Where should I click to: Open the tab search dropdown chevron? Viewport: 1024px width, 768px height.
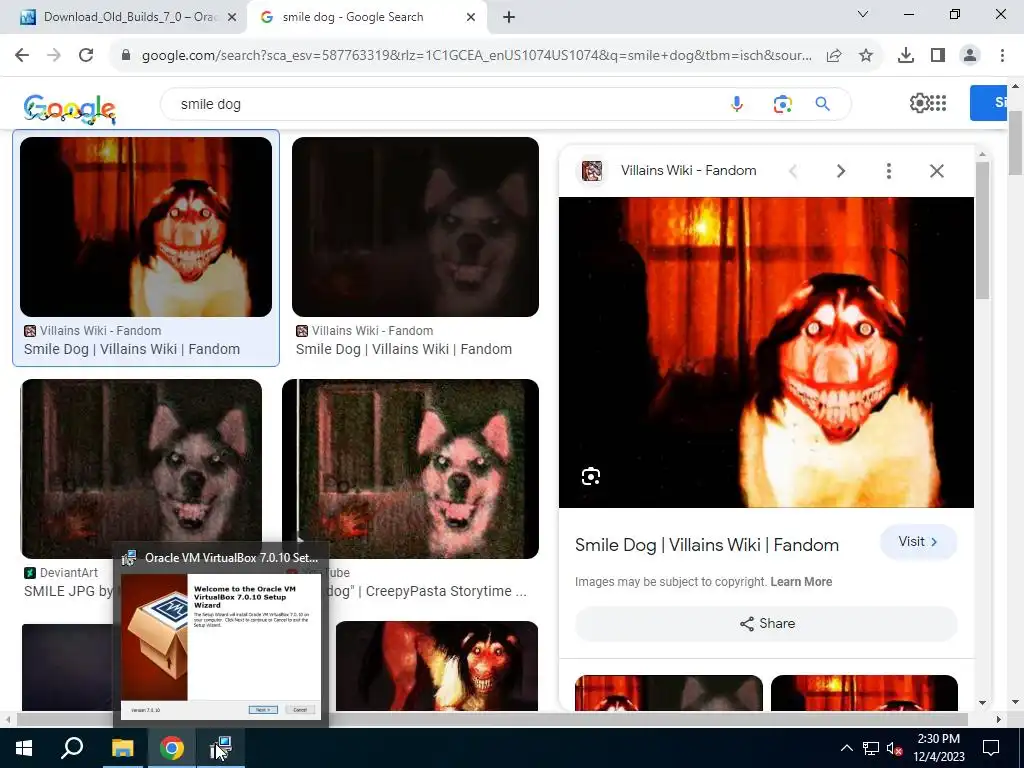[863, 14]
